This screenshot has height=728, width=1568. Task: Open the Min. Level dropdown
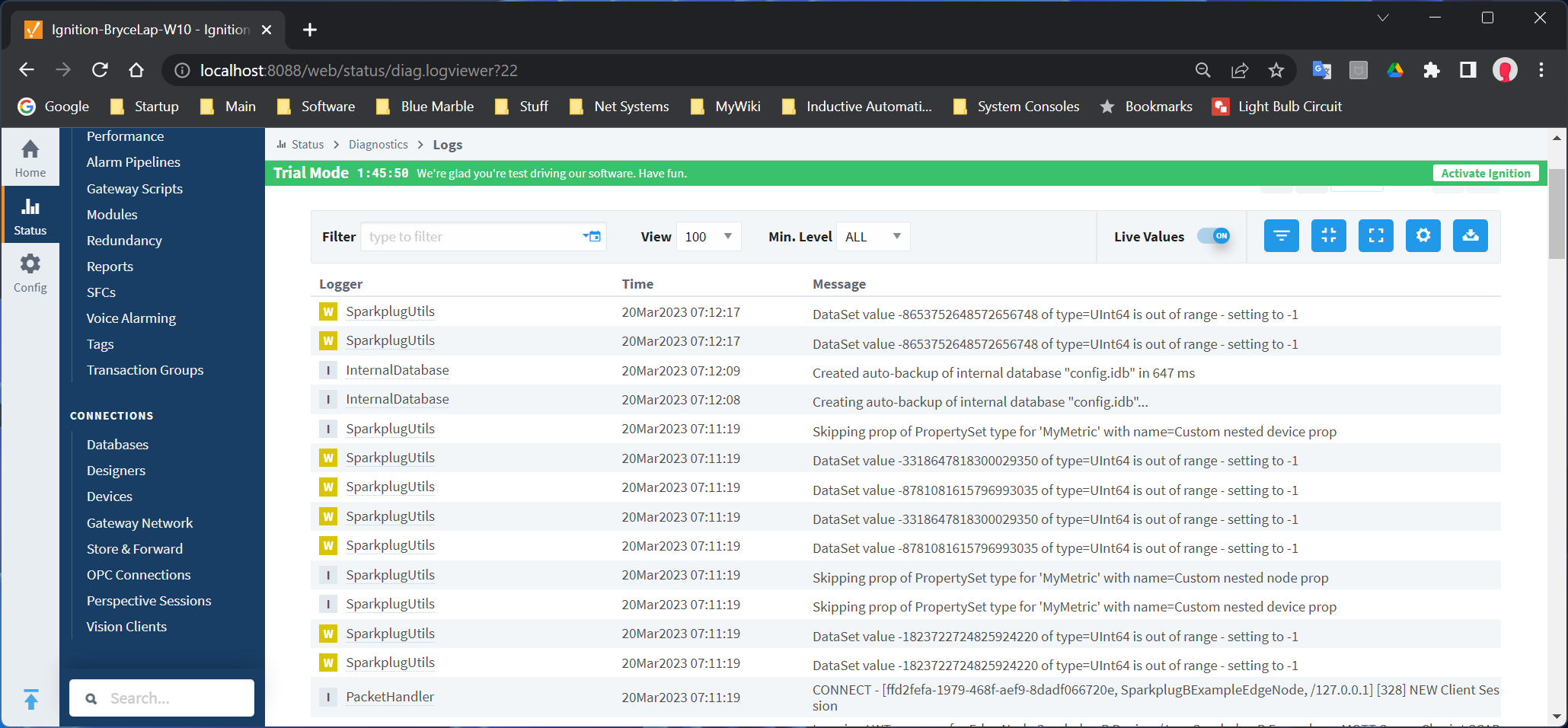click(x=872, y=237)
